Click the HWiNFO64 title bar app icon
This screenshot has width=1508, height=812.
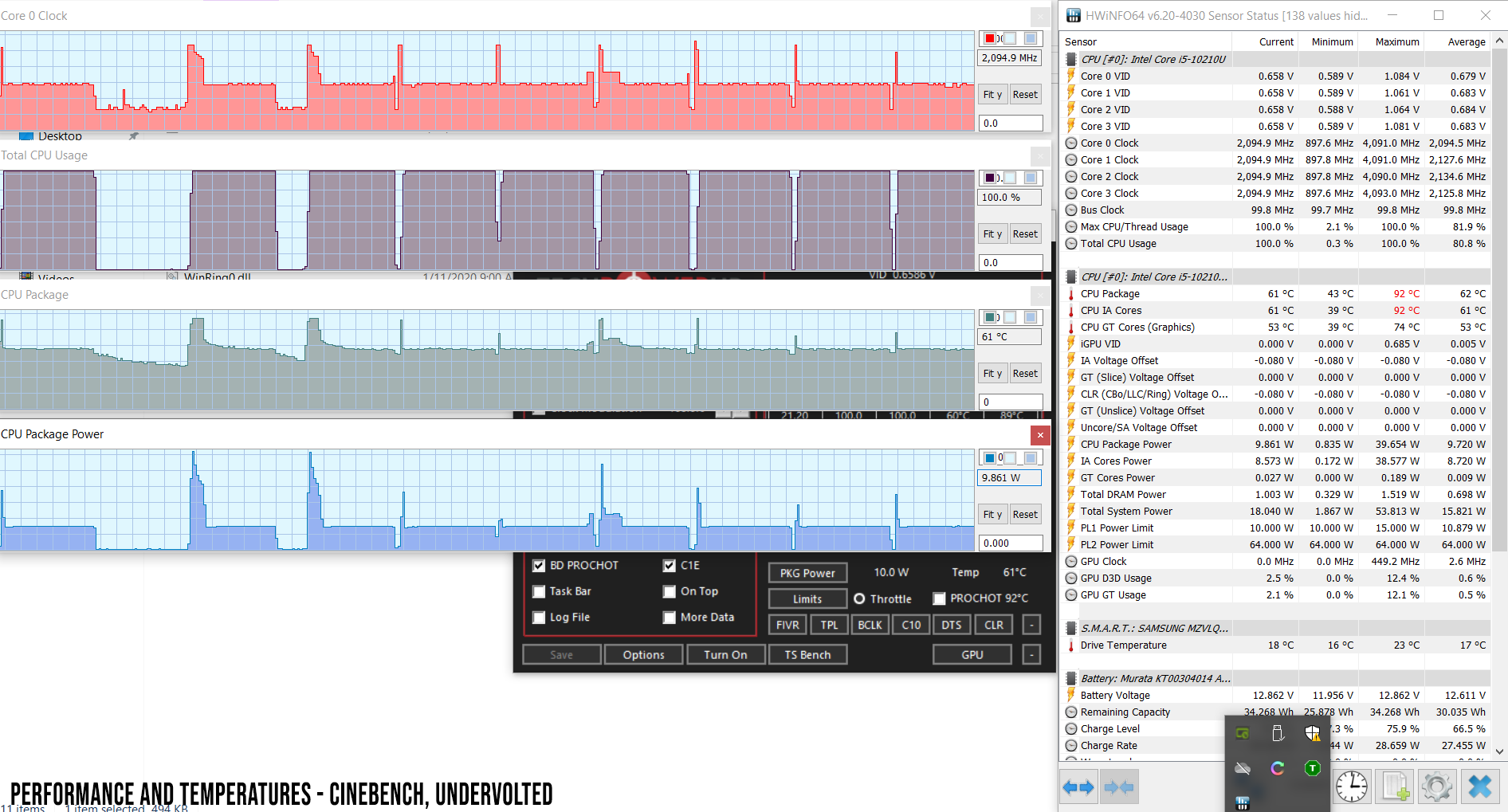(1074, 15)
